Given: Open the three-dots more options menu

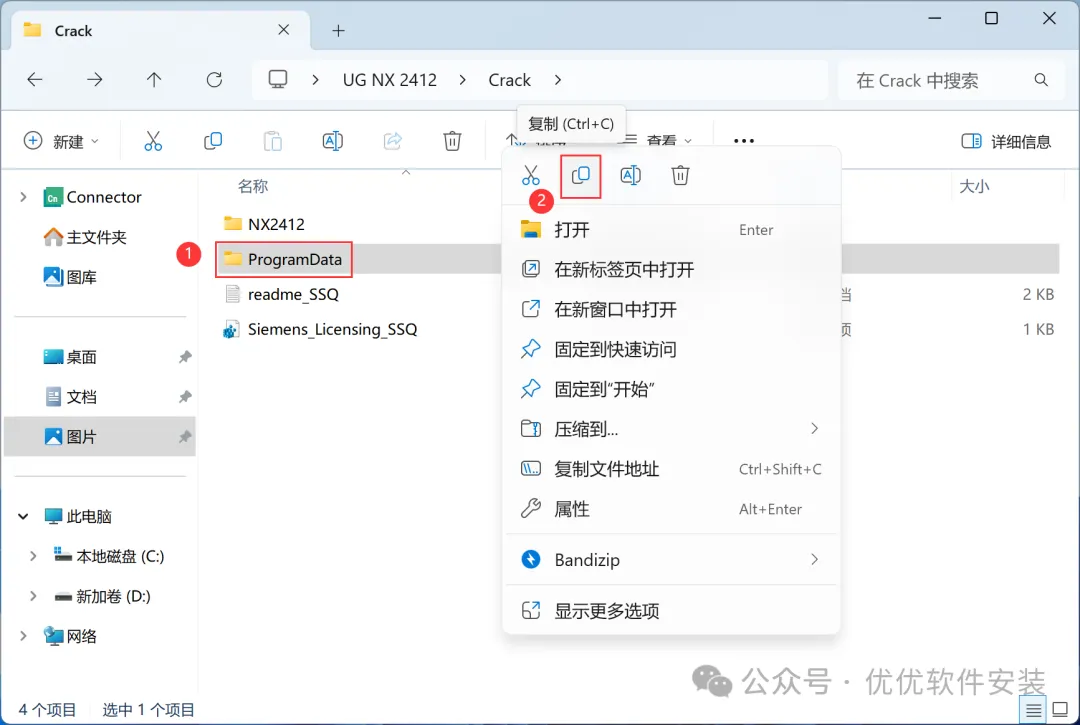Looking at the screenshot, I should point(744,141).
